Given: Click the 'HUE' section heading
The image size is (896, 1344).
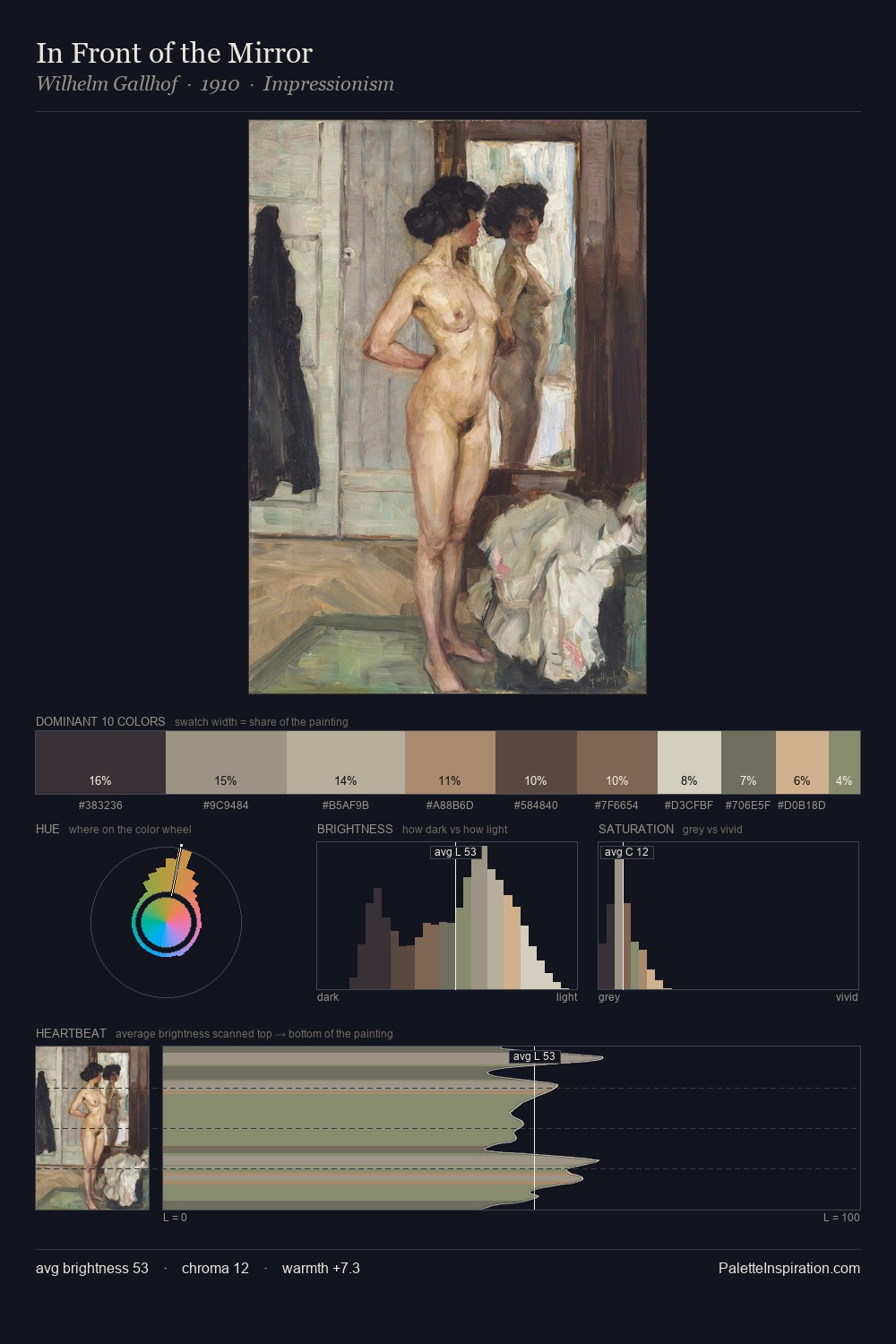Looking at the screenshot, I should coord(47,829).
